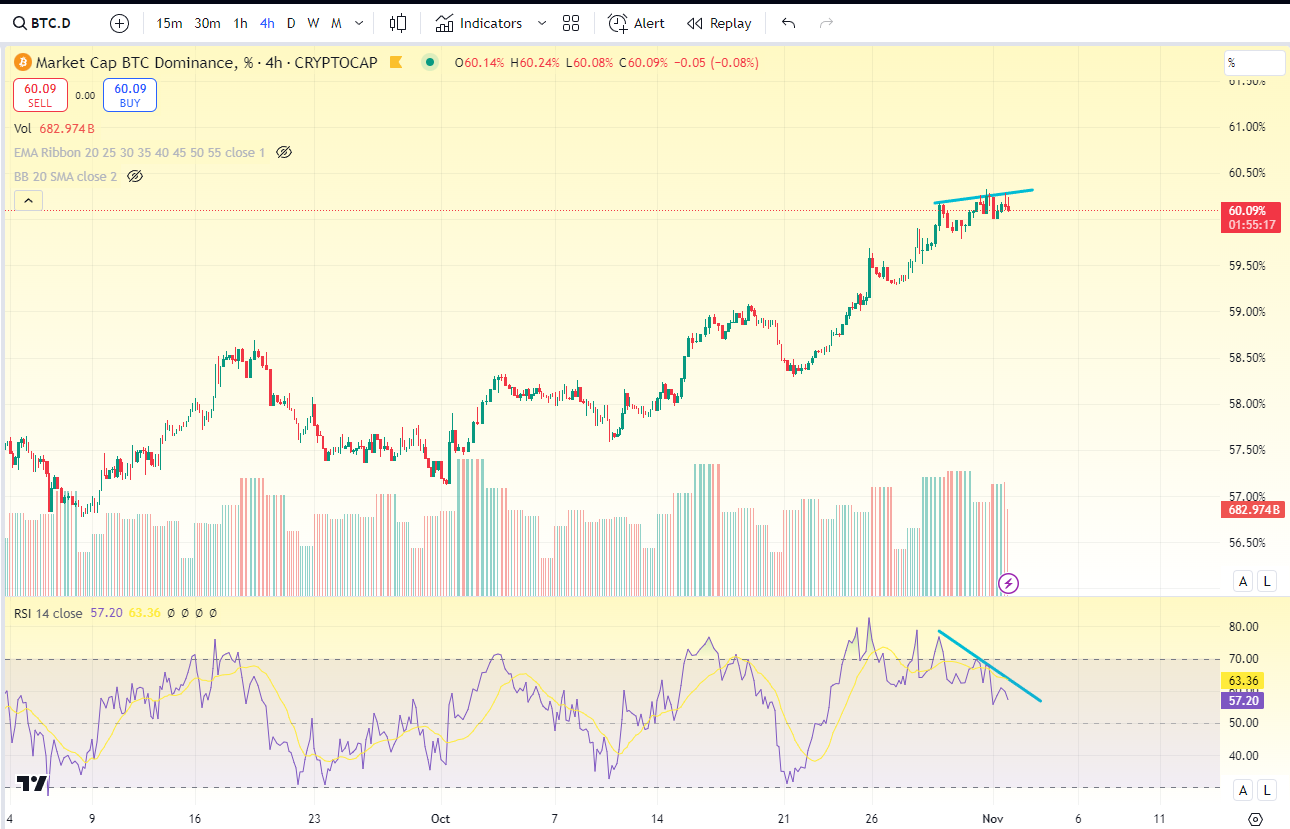Switch to the 15m timeframe

coord(169,23)
